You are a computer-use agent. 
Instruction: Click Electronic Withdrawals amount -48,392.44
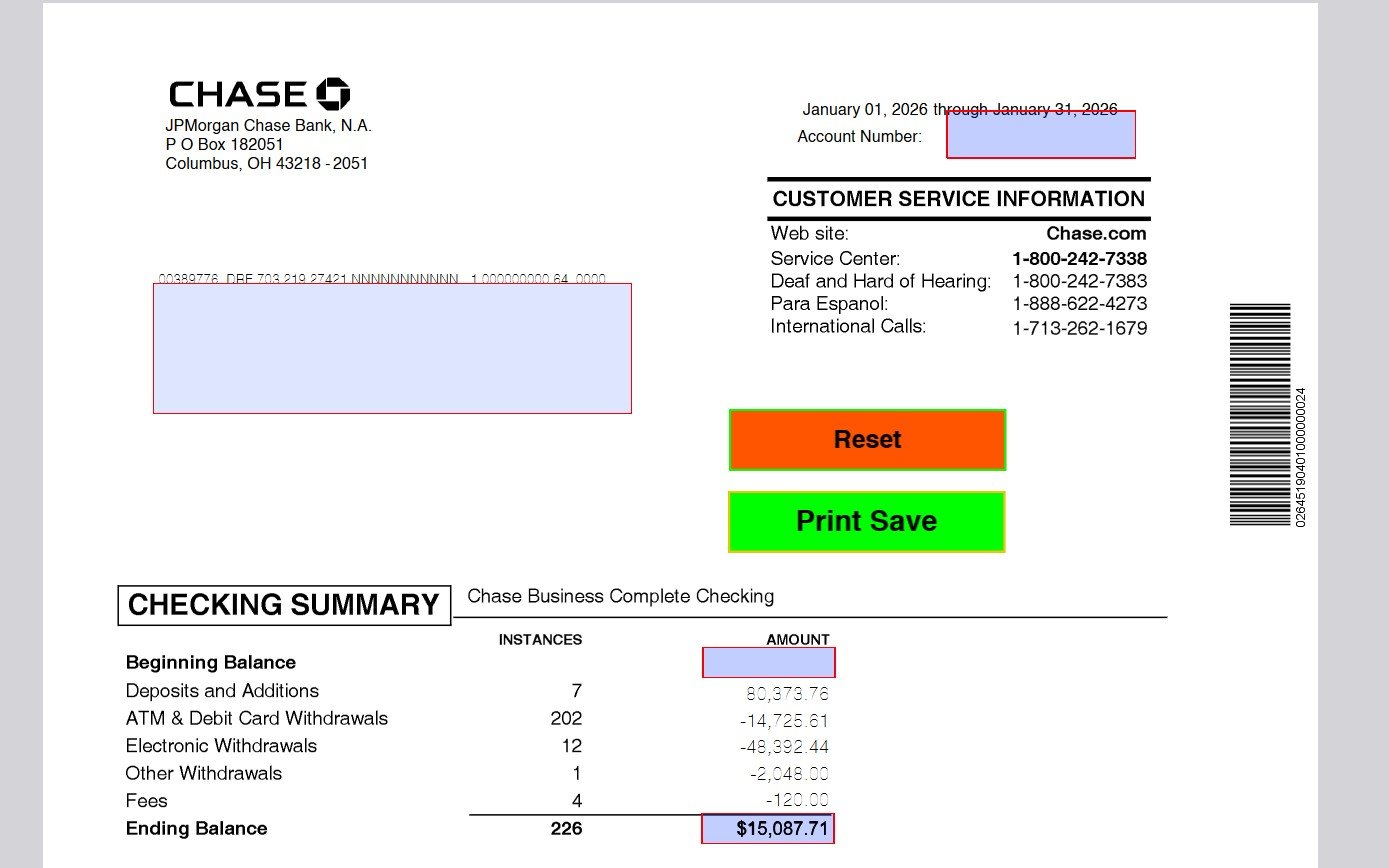coord(784,747)
